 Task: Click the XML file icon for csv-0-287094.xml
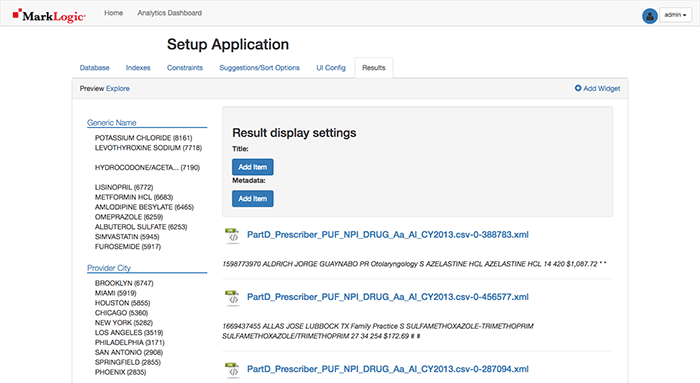pos(232,370)
